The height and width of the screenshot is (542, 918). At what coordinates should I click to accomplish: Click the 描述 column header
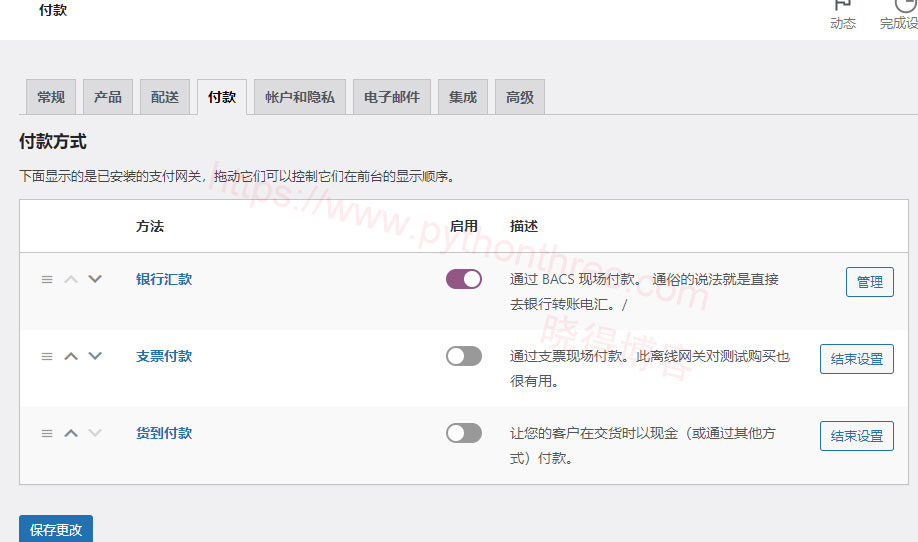click(x=524, y=227)
